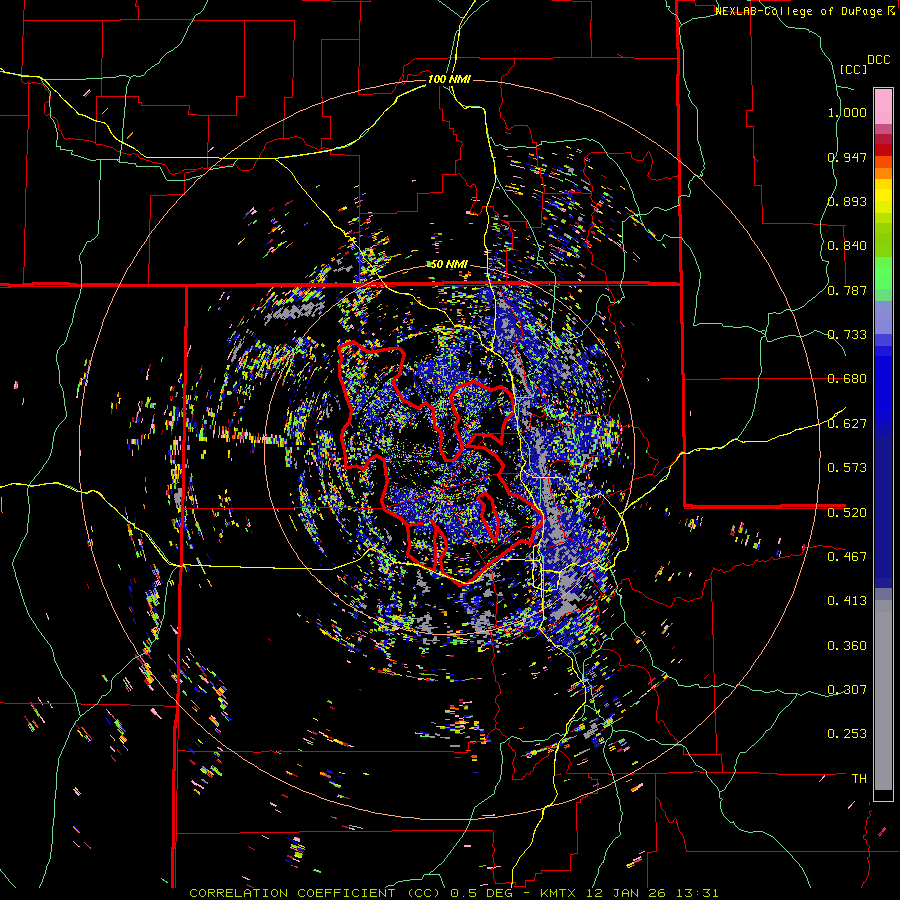The height and width of the screenshot is (900, 900).
Task: Click the Correlation Coefficient caption at bottom
Action: 453,893
